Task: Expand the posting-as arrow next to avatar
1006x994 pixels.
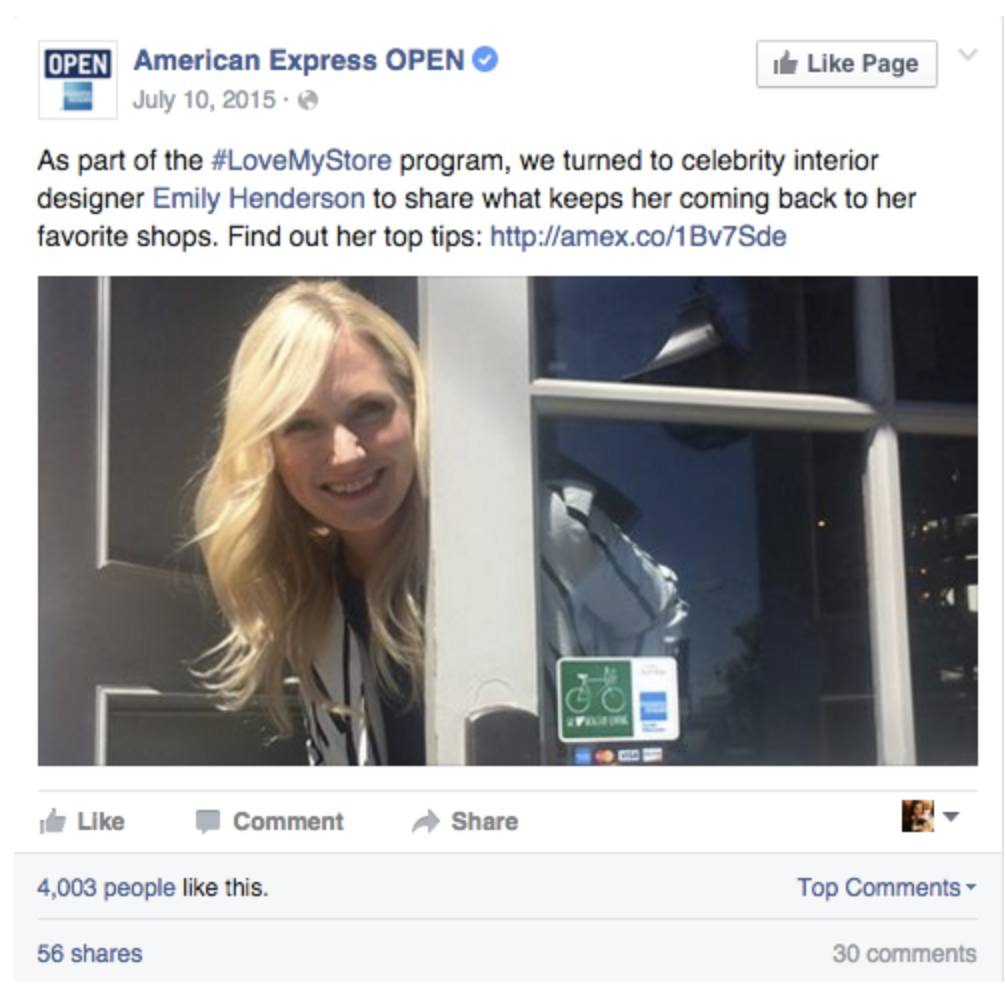Action: coord(951,816)
